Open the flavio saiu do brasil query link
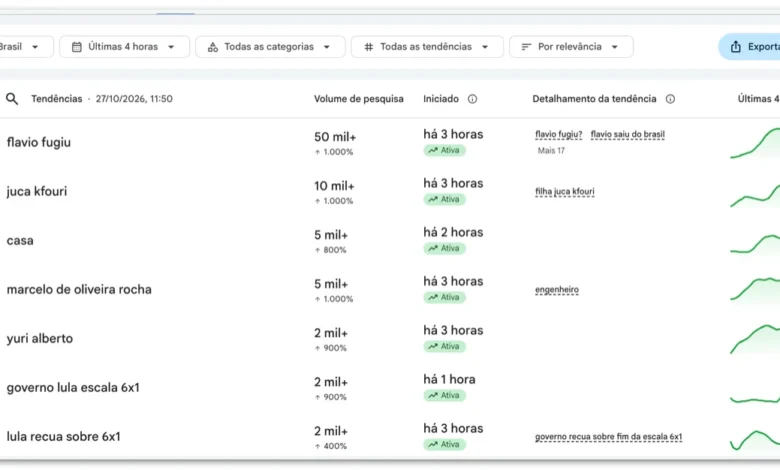This screenshot has height=470, width=780. 628,134
